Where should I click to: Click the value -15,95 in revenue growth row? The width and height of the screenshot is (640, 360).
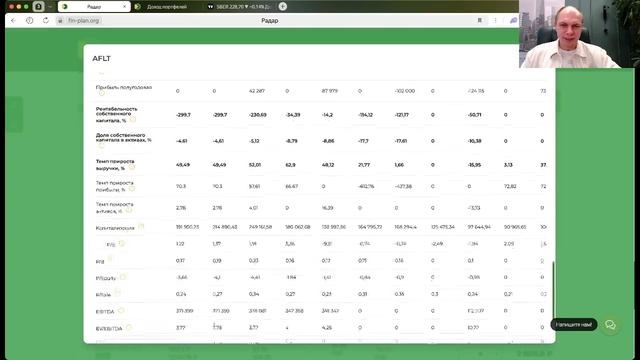tap(474, 165)
